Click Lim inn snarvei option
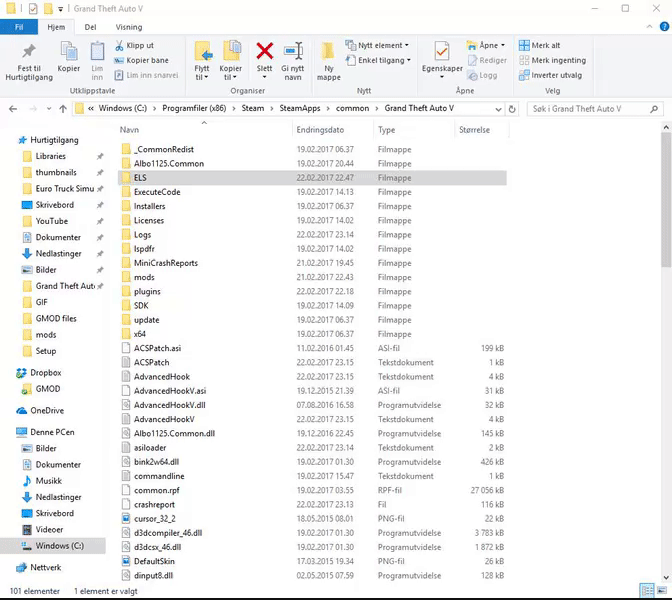This screenshot has width=672, height=600. point(146,75)
